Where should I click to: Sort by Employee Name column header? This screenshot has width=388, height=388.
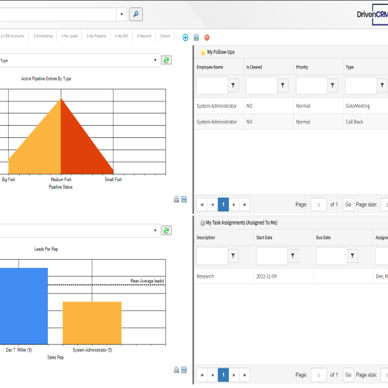[210, 67]
